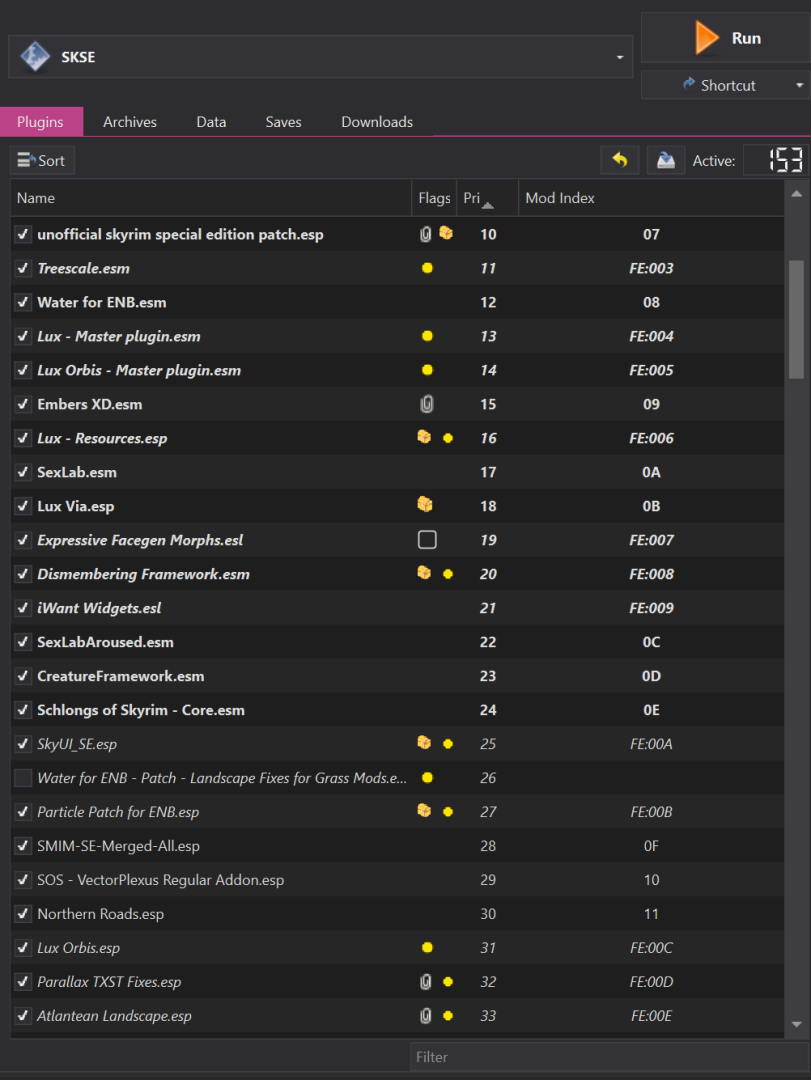This screenshot has width=811, height=1080.
Task: Uncheck SMIM-SE-Merged-All.esp
Action: coord(23,845)
